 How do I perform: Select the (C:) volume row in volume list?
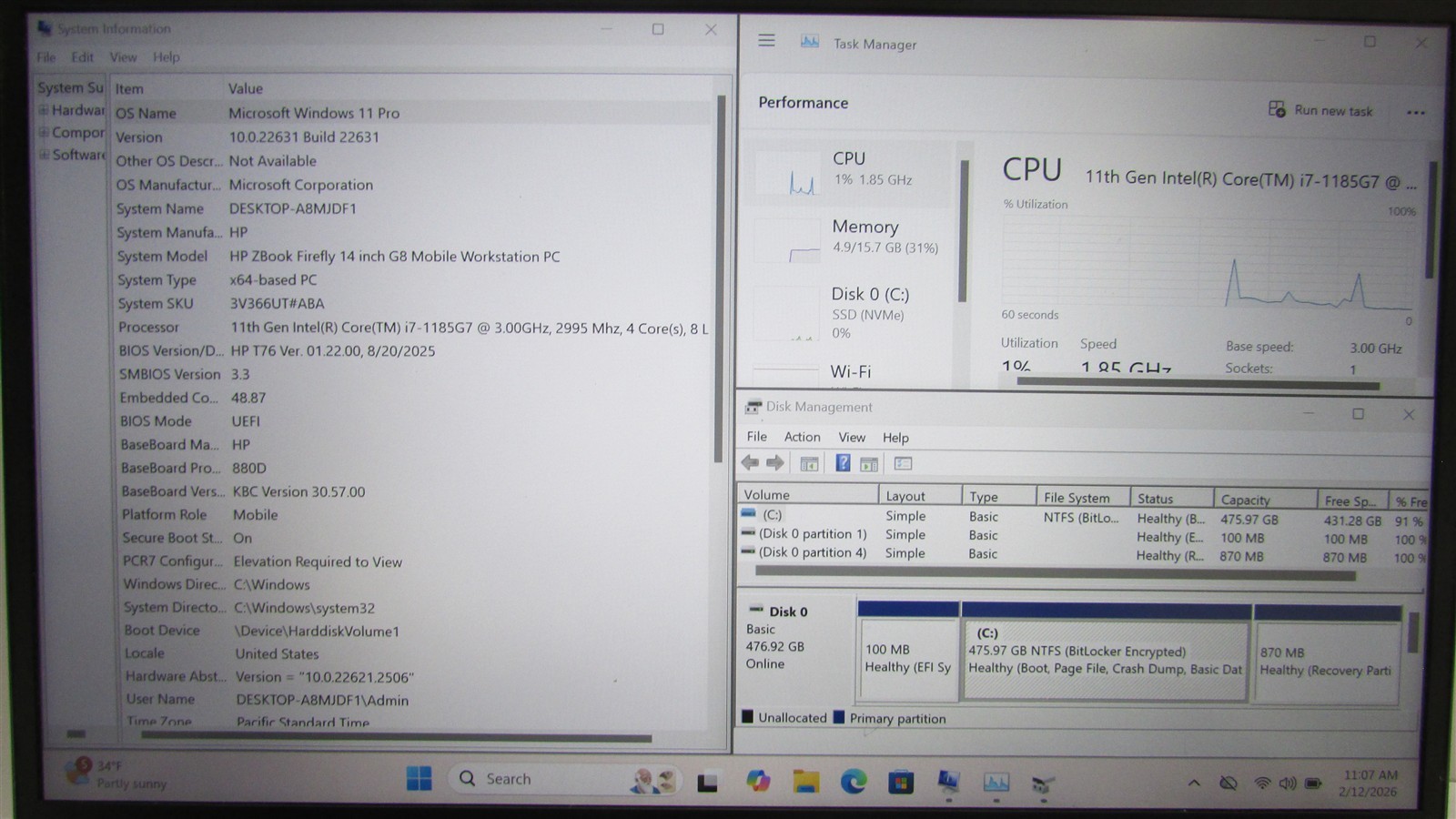pos(1083,517)
